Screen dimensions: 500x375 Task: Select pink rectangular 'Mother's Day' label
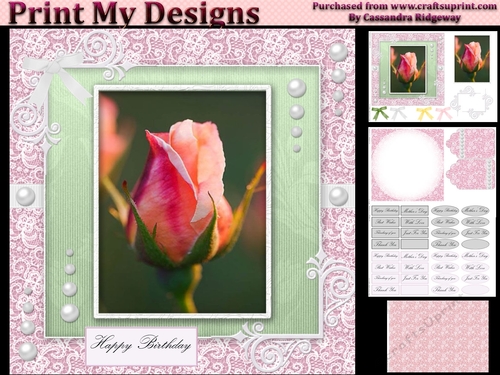[414, 256]
